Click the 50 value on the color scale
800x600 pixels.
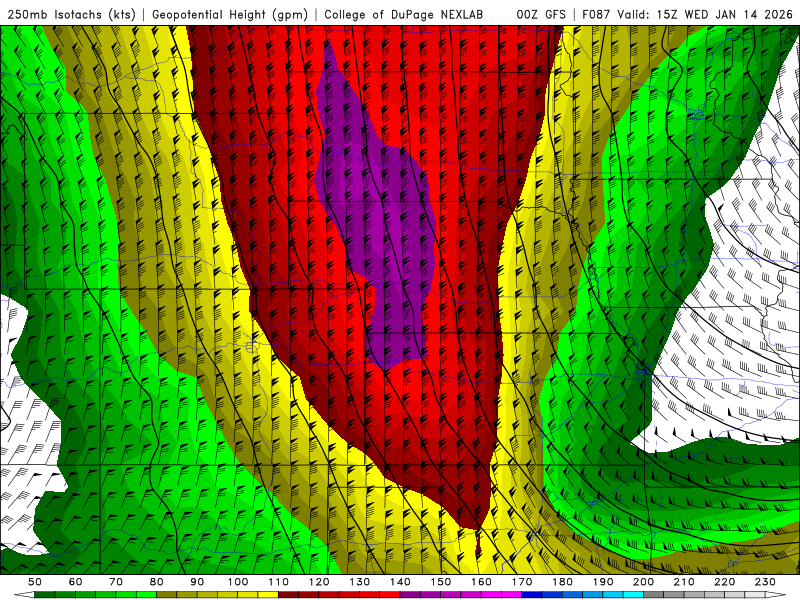35,582
